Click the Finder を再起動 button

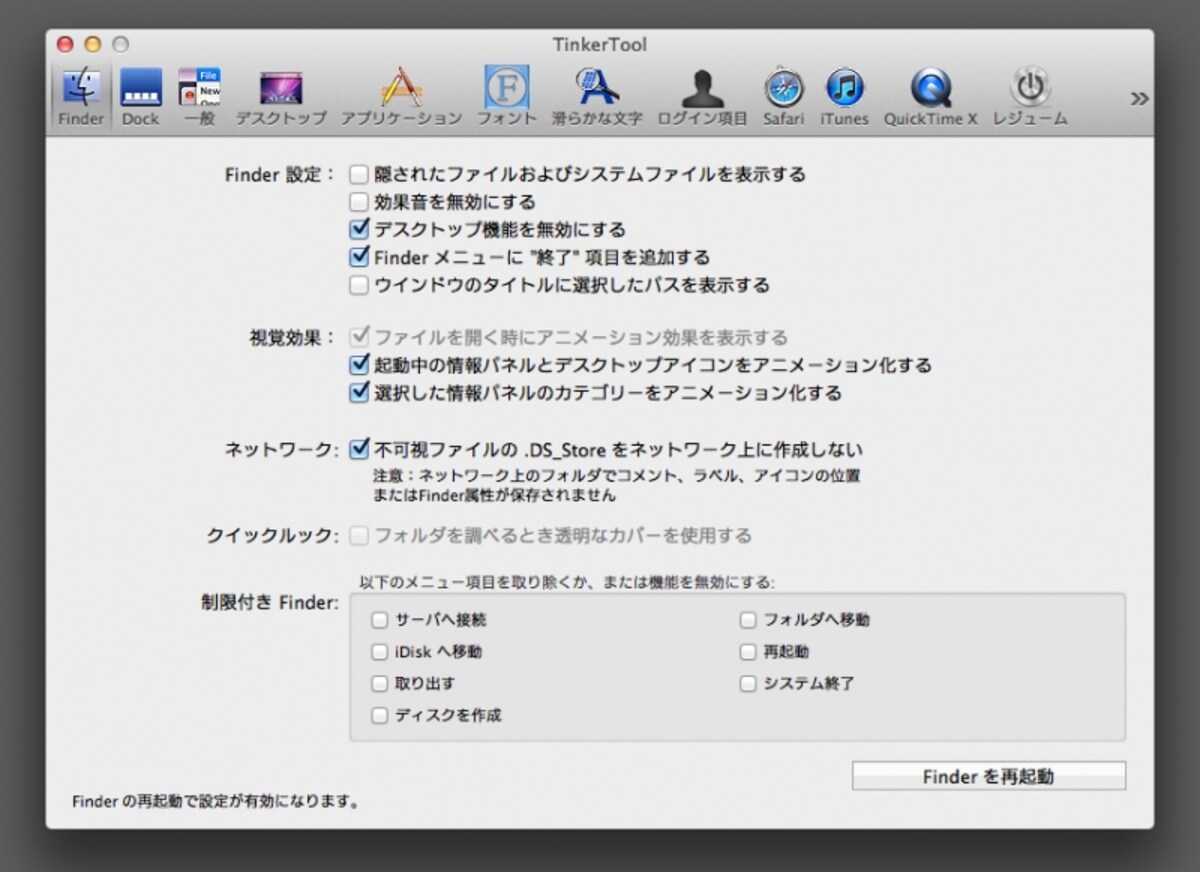tap(988, 776)
